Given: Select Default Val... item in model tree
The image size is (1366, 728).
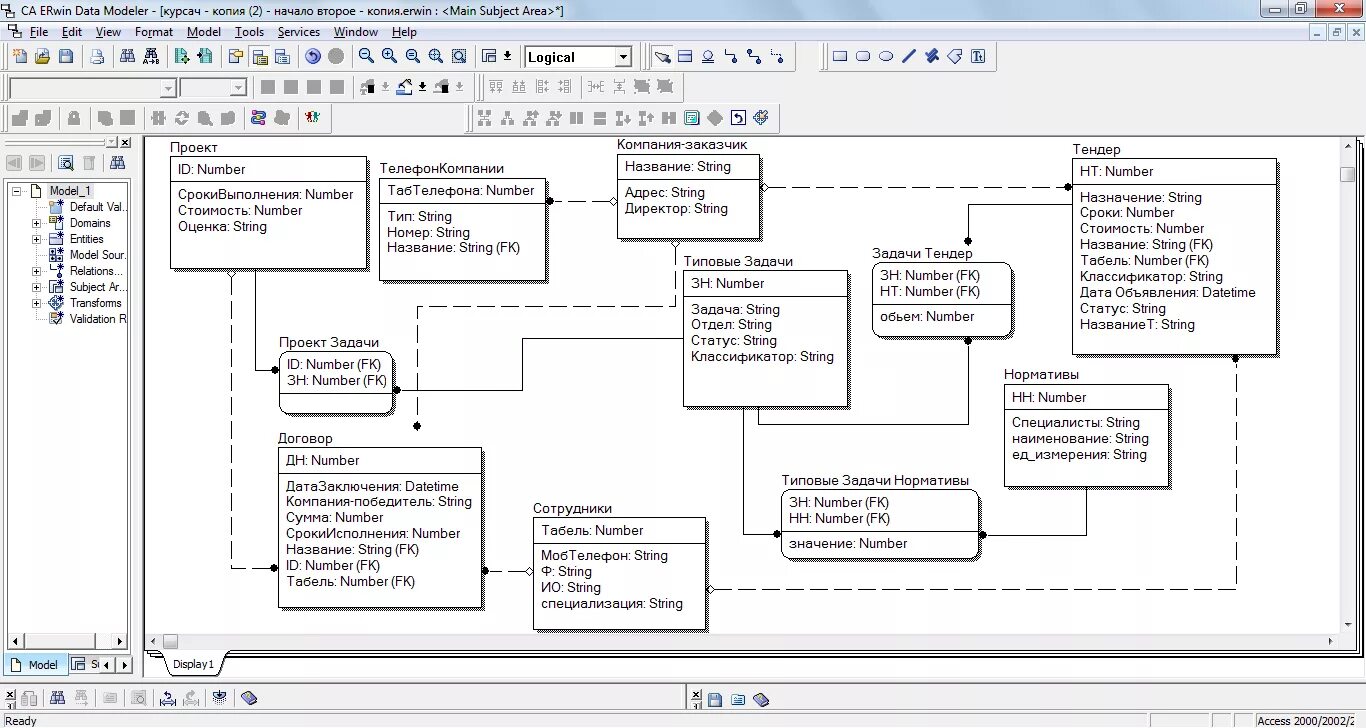Looking at the screenshot, I should [100, 207].
